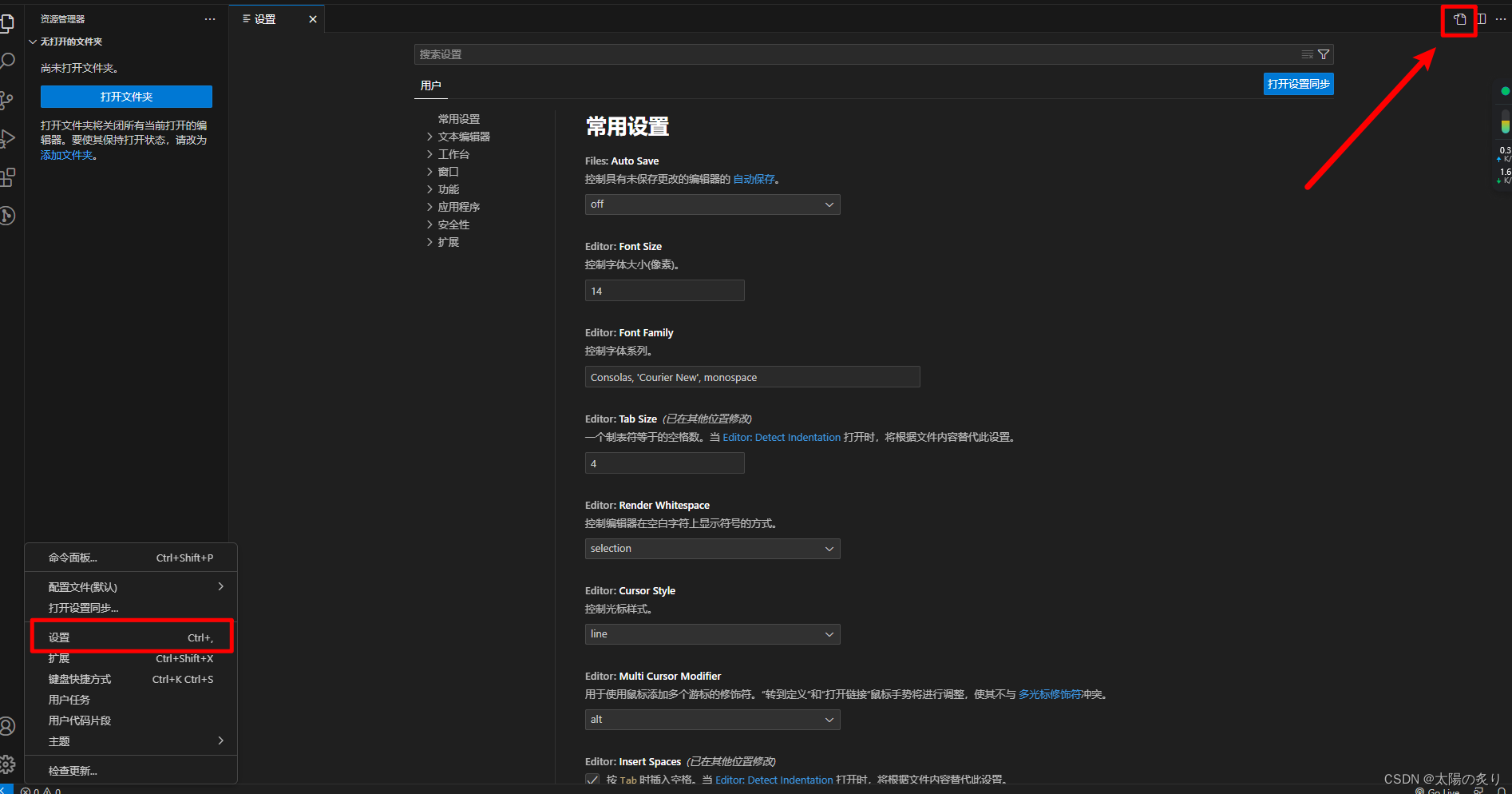Open the Files Auto Save dropdown
Image resolution: width=1512 pixels, height=794 pixels.
[712, 204]
